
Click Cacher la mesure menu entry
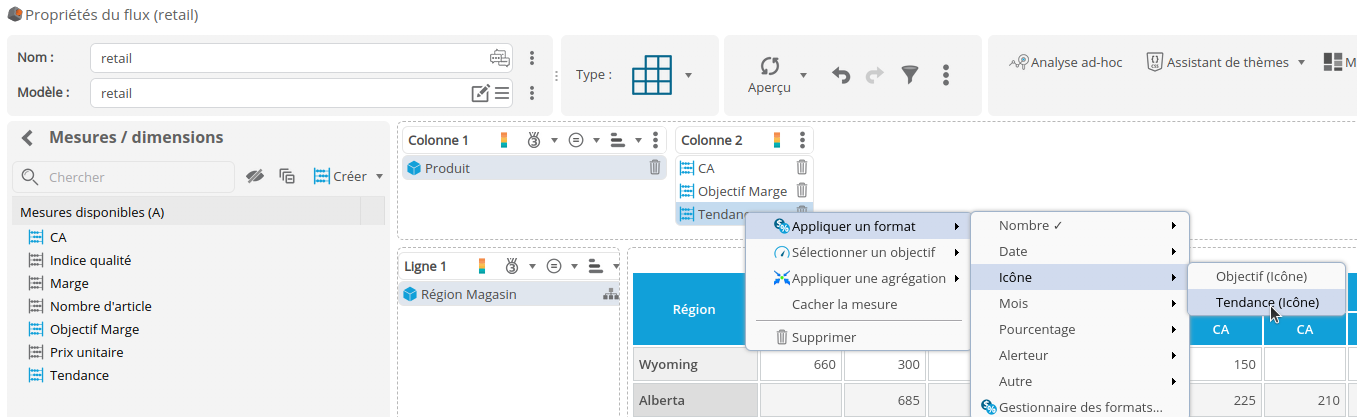844,304
